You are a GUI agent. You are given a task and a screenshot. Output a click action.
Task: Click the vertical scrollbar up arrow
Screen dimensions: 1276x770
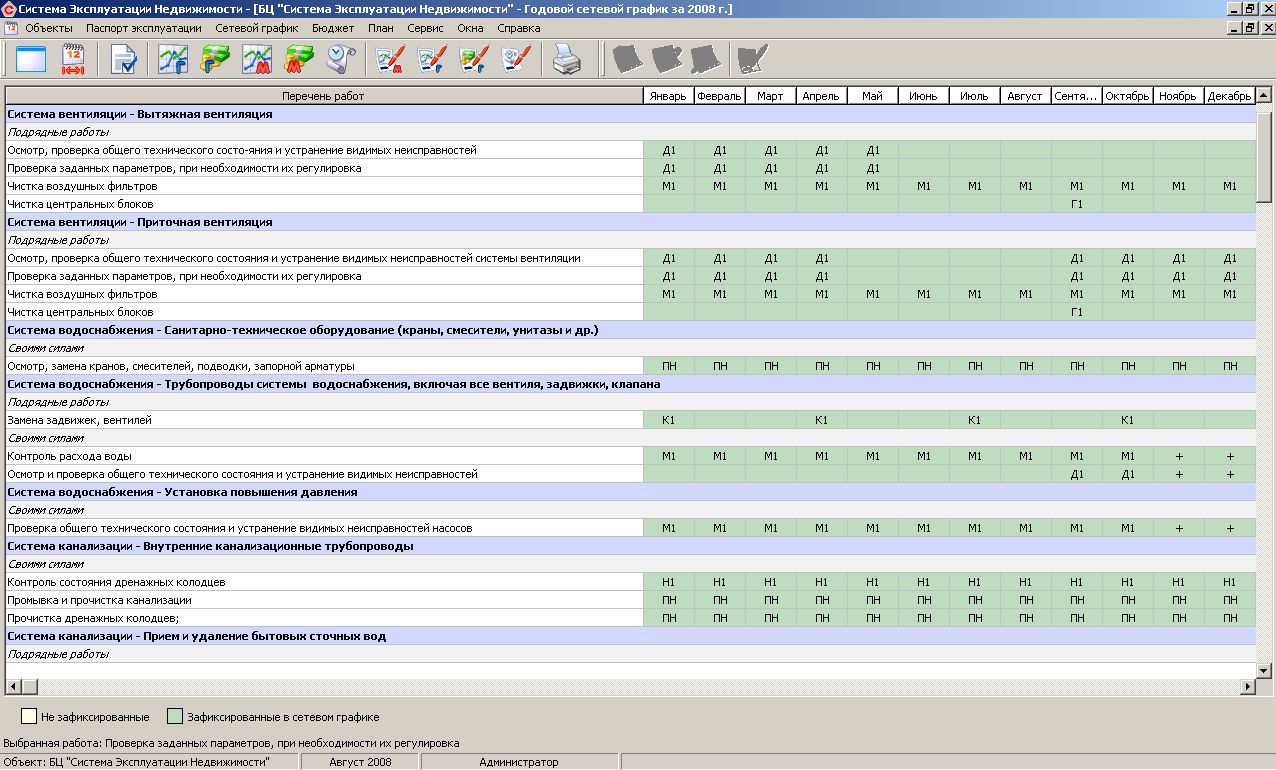point(1264,96)
